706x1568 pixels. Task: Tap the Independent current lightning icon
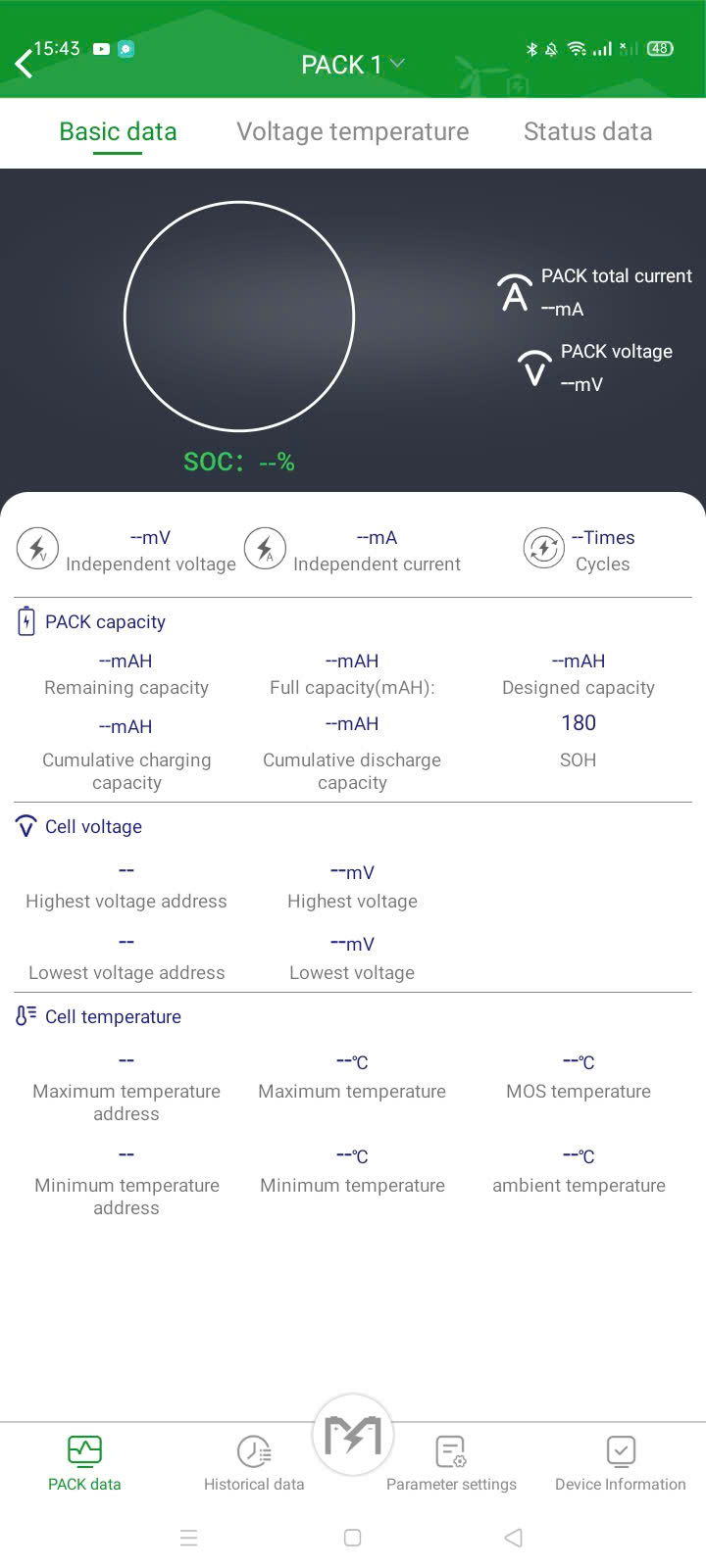tap(265, 549)
